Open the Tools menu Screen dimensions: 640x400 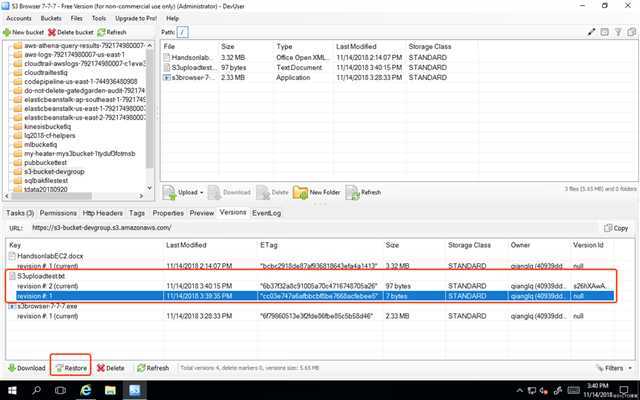coord(99,18)
